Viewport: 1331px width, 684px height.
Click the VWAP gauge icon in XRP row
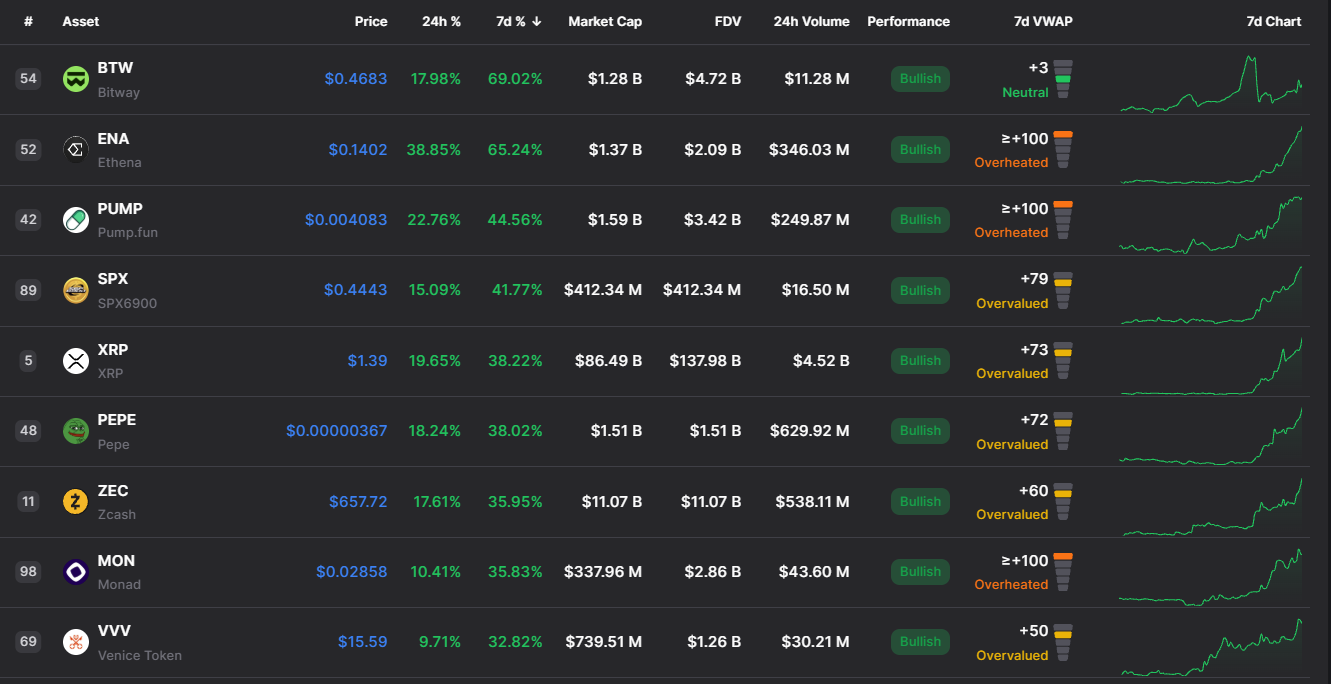coord(1063,361)
